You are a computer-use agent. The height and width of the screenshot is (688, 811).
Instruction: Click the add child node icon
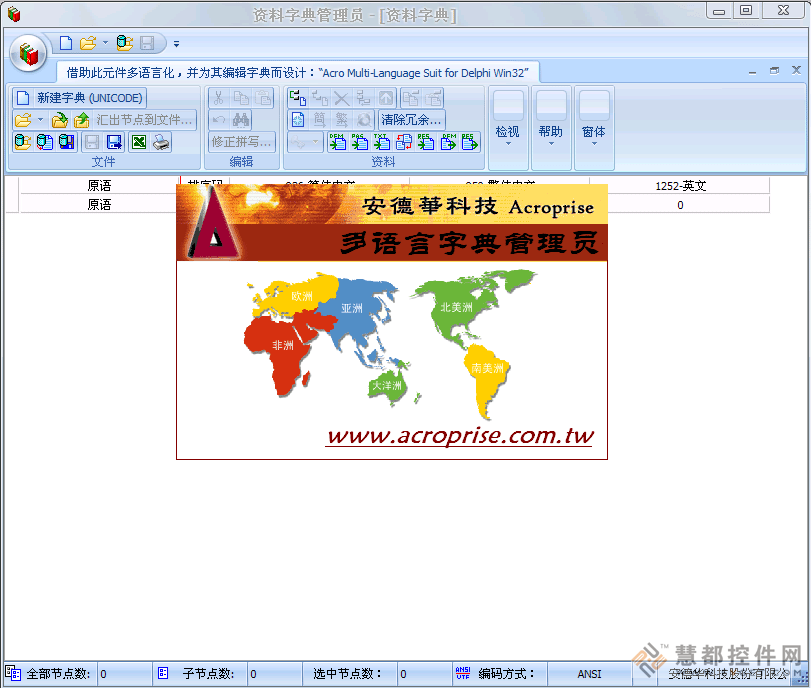point(320,98)
